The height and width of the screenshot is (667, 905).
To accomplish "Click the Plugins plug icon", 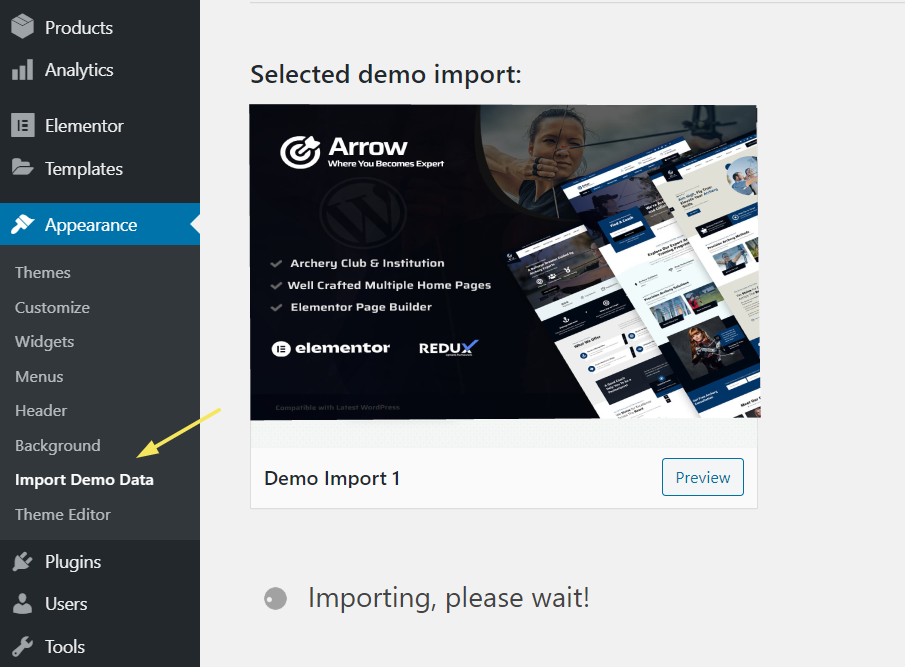I will (22, 562).
